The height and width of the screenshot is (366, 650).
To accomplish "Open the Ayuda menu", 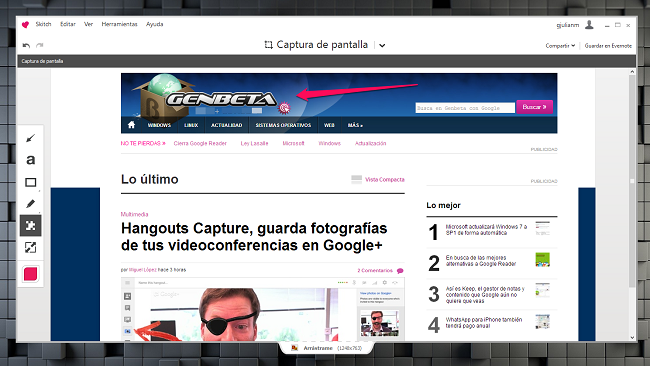I will pos(155,24).
